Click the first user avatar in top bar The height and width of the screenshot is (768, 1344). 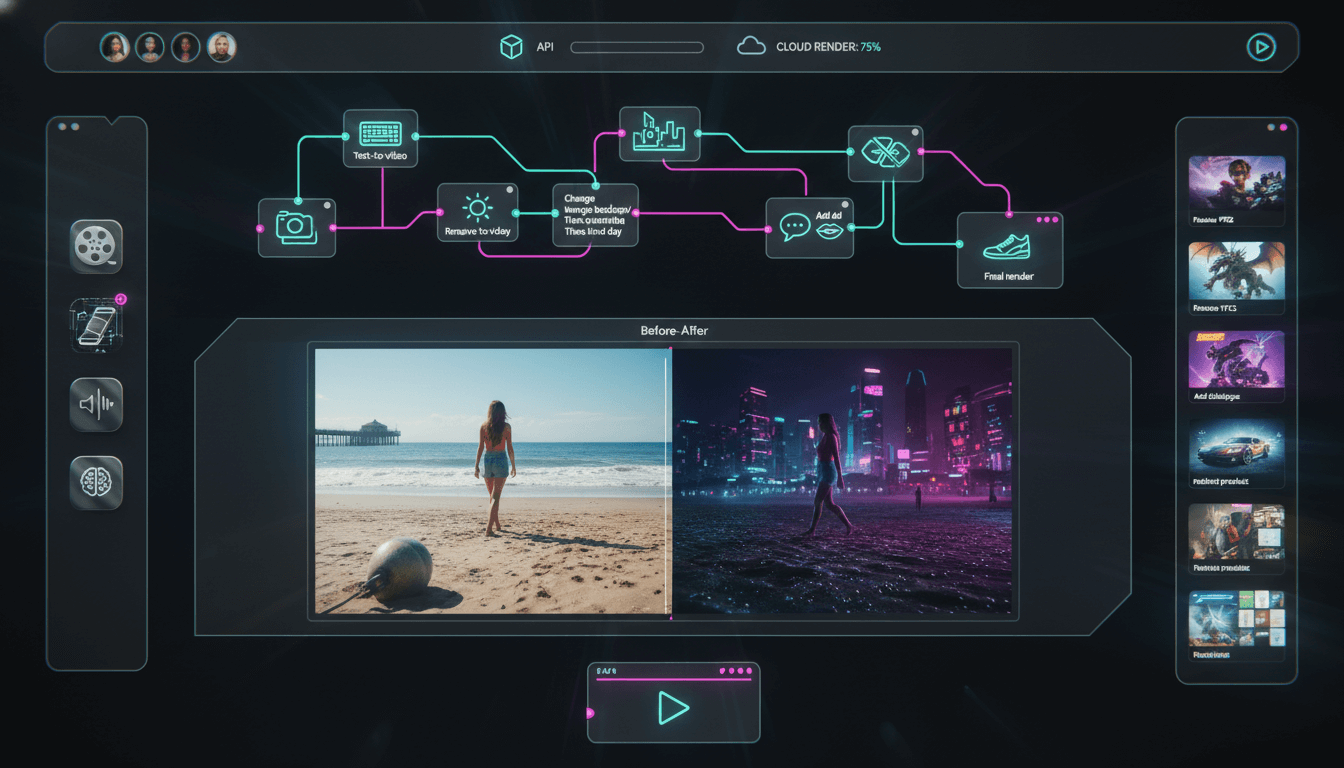(115, 47)
